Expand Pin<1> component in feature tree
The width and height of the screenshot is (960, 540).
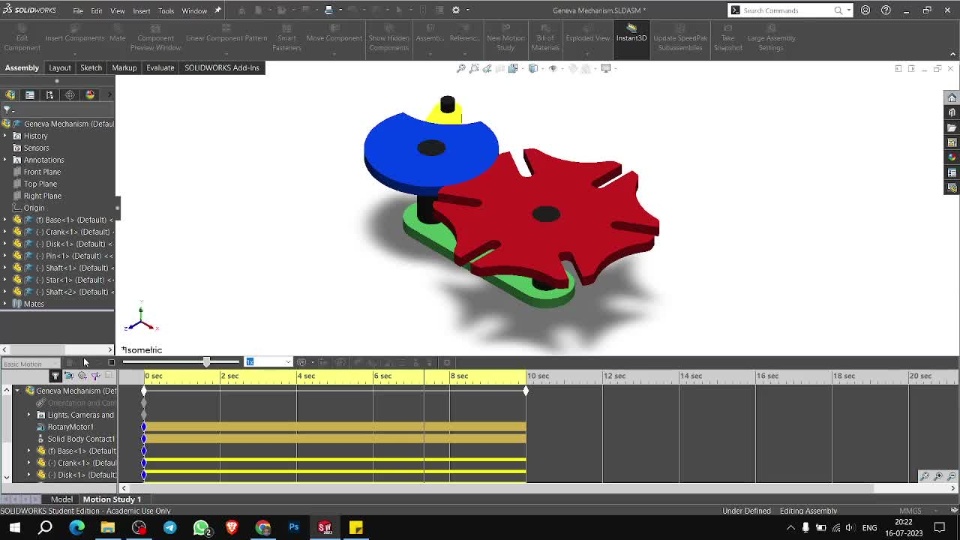pyautogui.click(x=6, y=256)
